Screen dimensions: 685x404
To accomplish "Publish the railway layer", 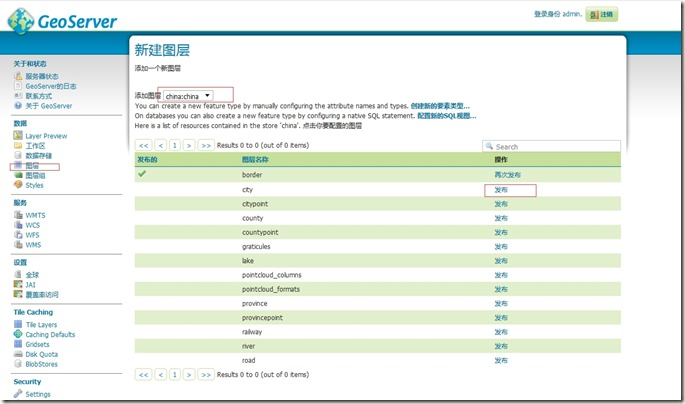I will [501, 332].
